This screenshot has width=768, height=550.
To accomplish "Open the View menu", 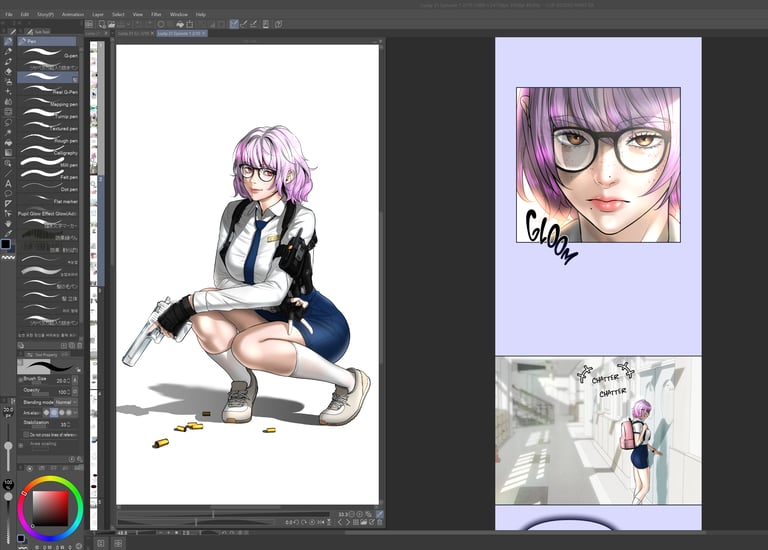I will [x=138, y=15].
